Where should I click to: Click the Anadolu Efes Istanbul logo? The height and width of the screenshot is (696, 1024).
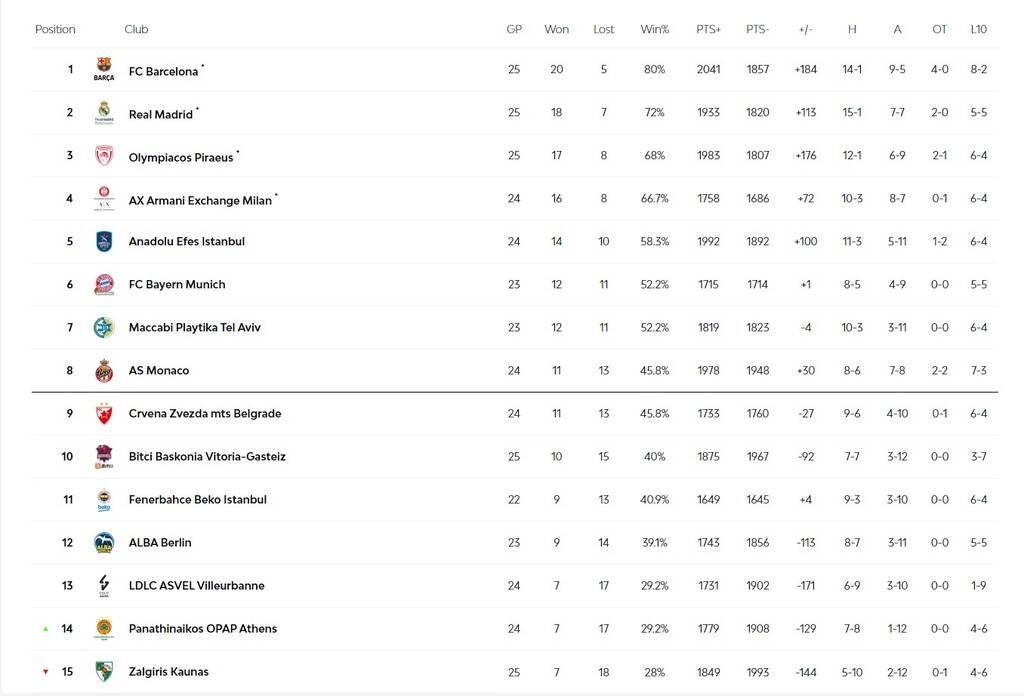(104, 241)
